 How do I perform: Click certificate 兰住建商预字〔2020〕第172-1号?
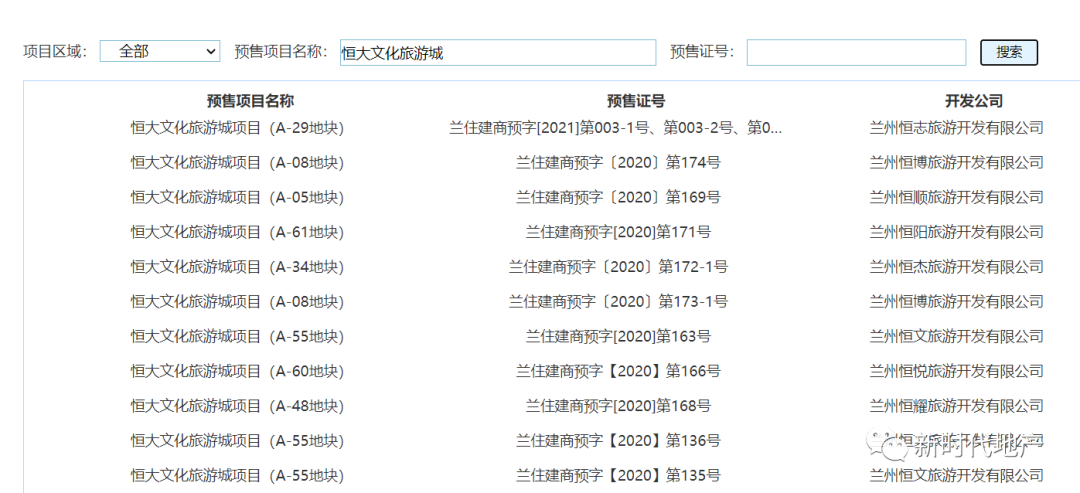[x=619, y=266]
